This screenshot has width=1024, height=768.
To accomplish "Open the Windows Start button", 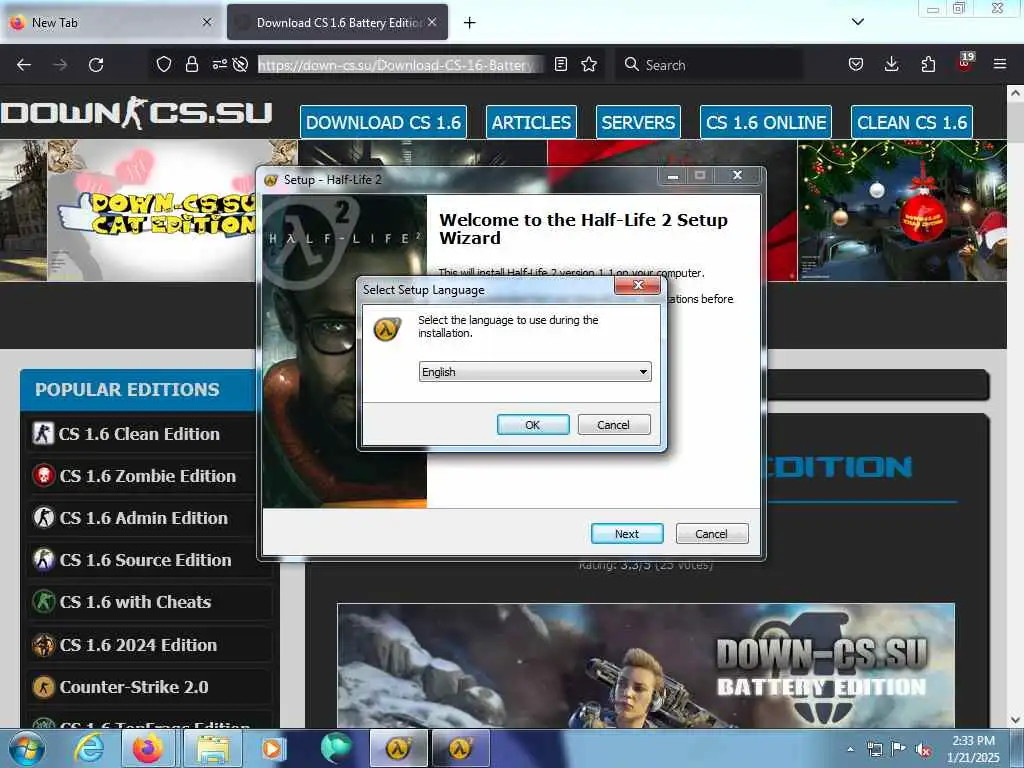I will 27,748.
